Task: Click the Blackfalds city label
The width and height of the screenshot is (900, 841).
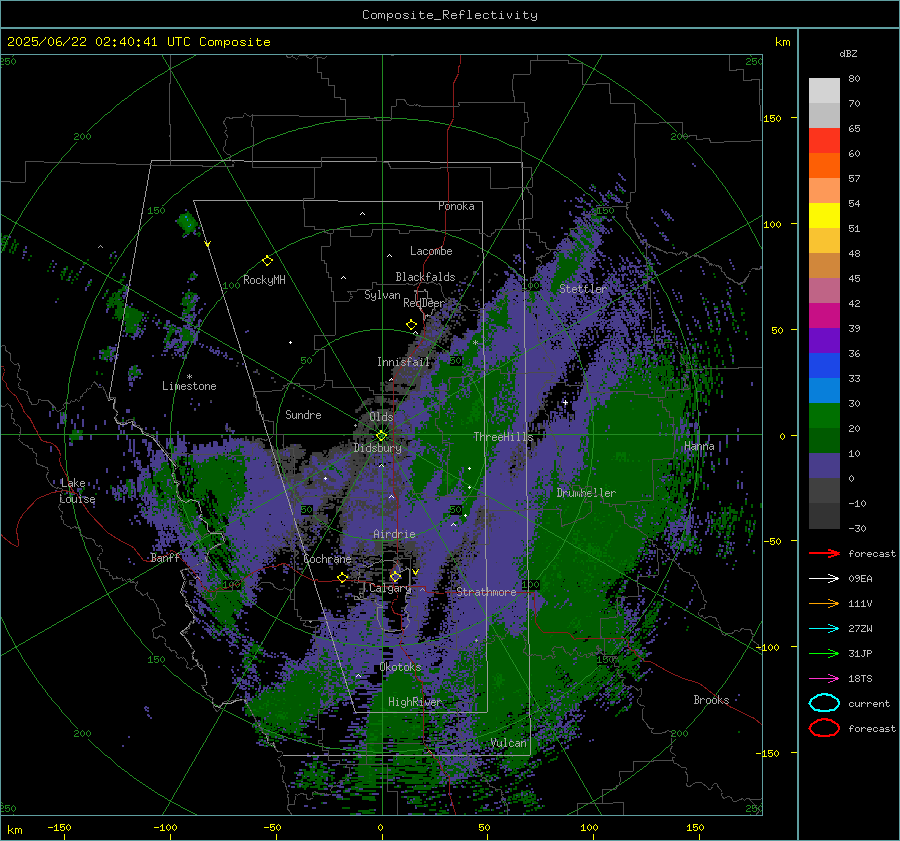Action: pyautogui.click(x=425, y=277)
